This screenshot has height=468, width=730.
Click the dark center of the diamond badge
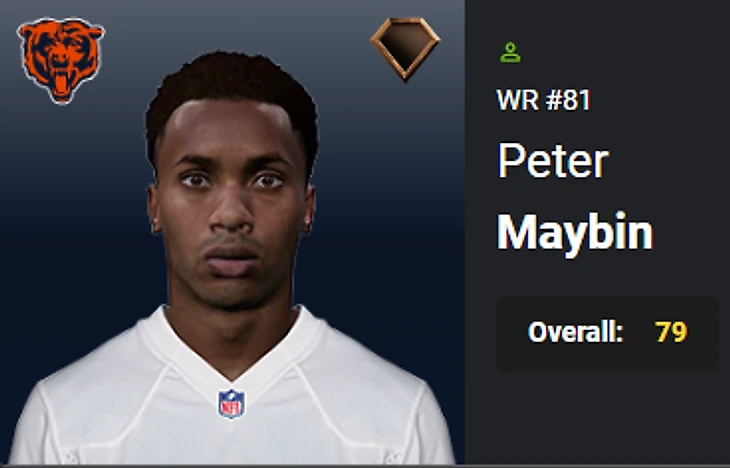click(405, 45)
